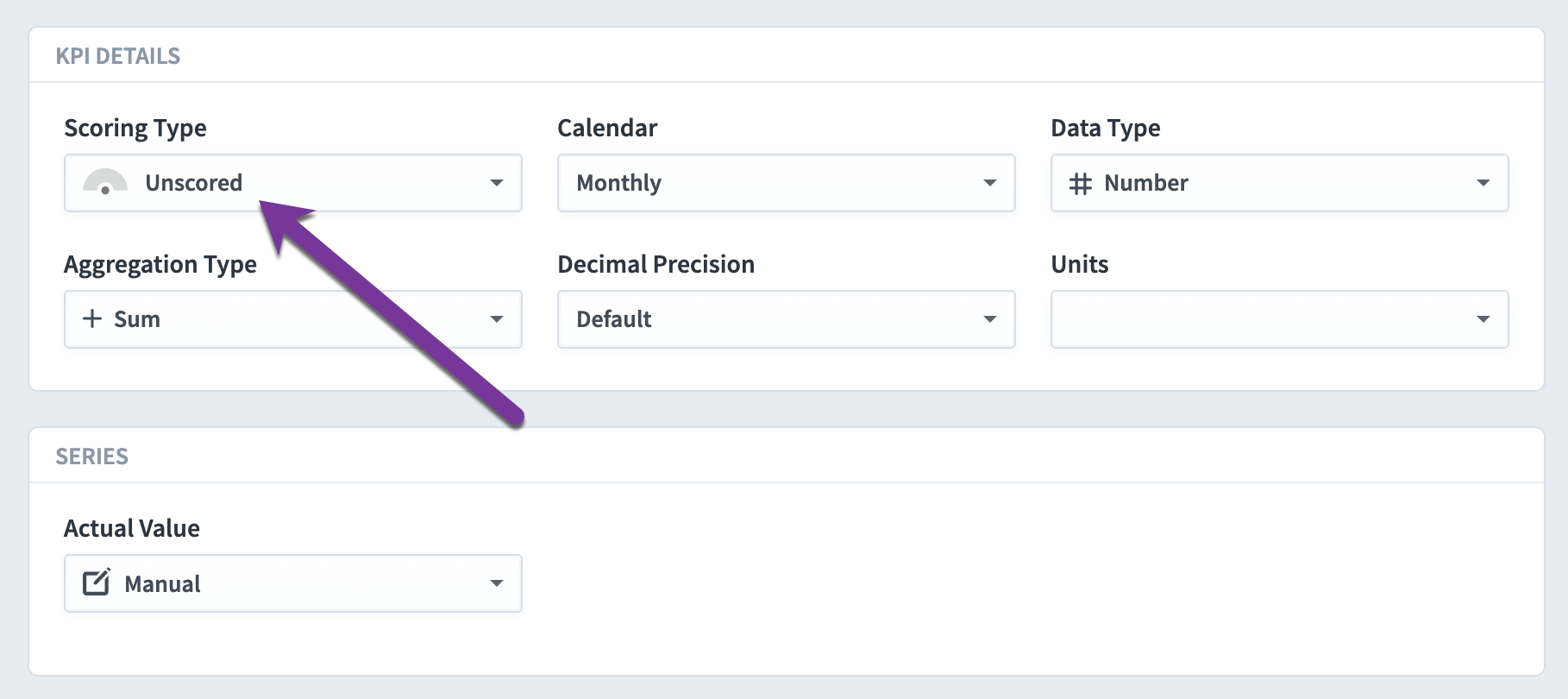
Task: Click the plus icon beside Sum
Action: click(92, 318)
